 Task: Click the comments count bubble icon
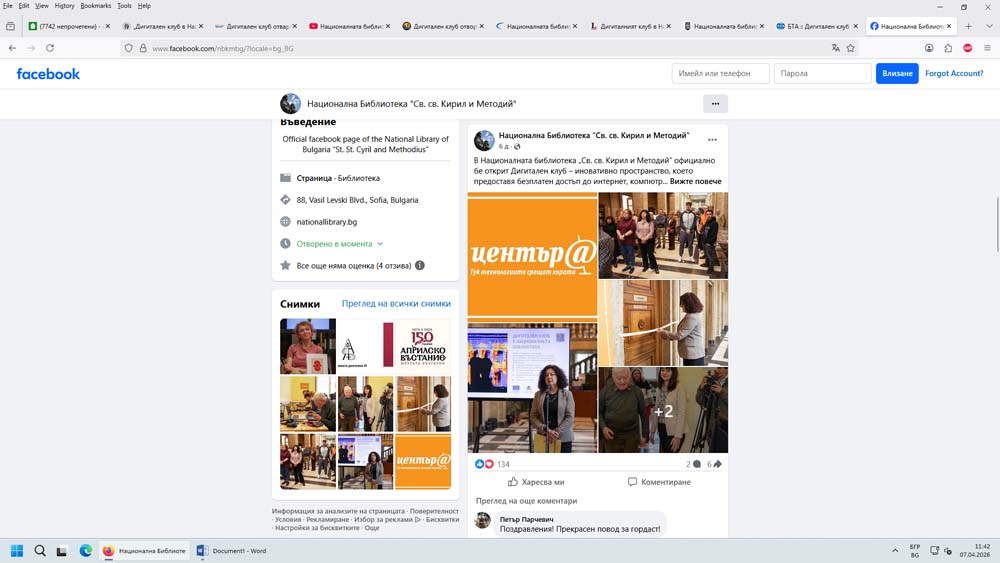coord(696,464)
